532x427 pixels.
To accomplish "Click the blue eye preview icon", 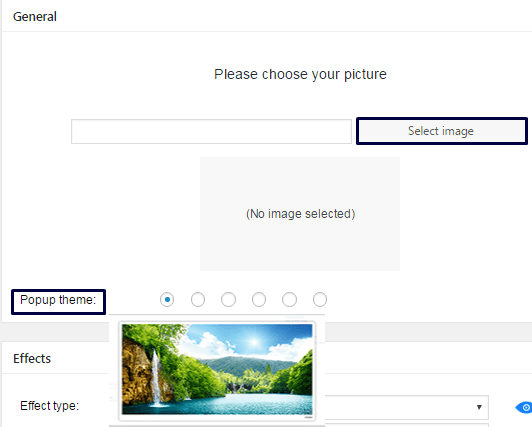I will 524,407.
